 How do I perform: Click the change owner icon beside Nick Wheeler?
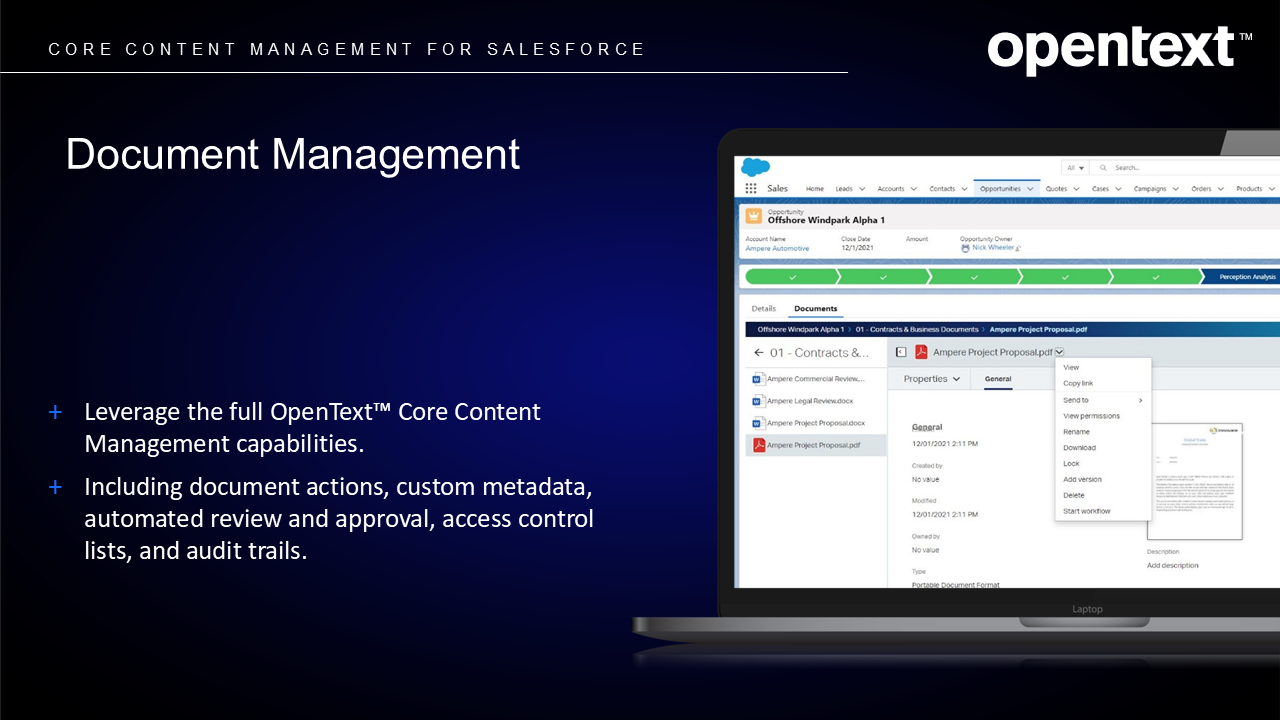click(1018, 248)
